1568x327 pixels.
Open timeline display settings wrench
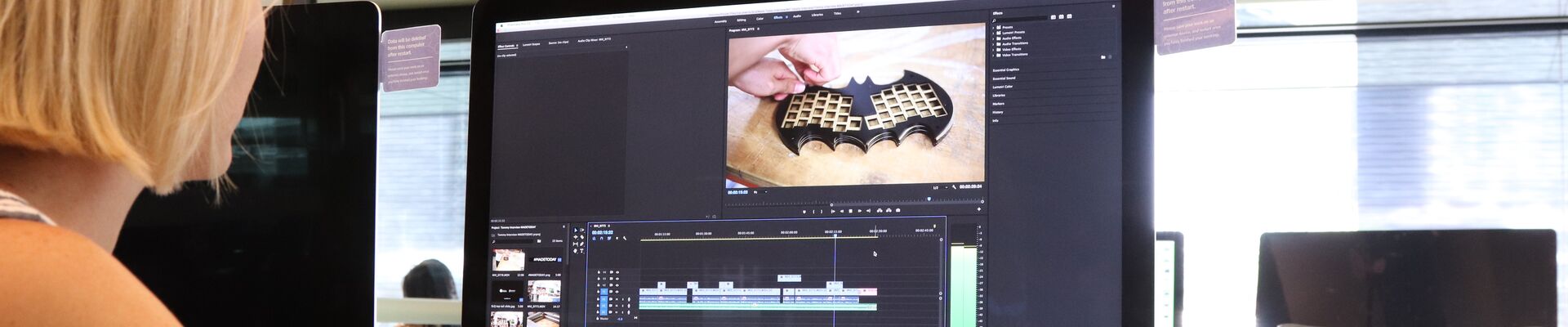click(625, 238)
